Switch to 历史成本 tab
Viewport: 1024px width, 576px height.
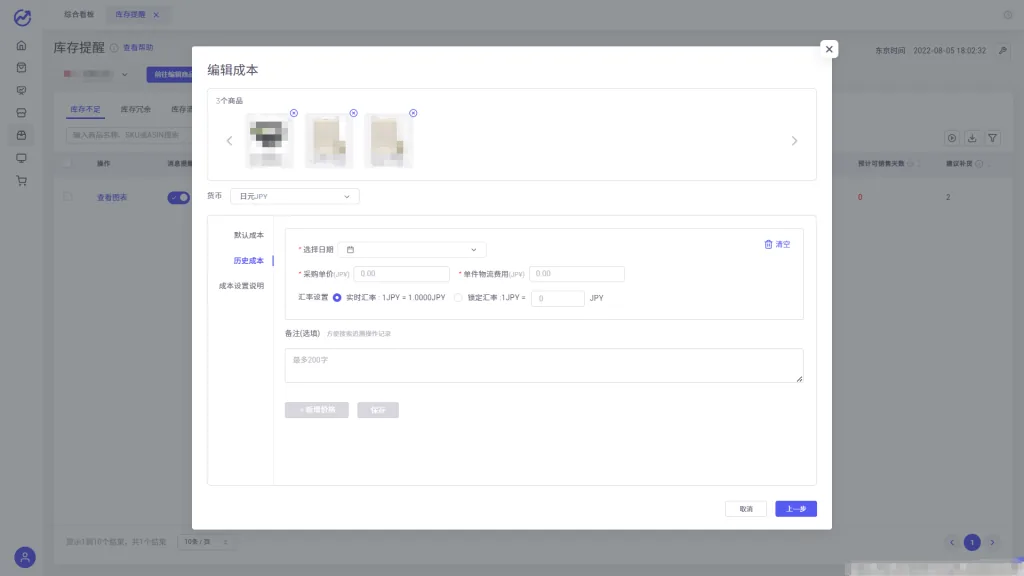(x=249, y=261)
